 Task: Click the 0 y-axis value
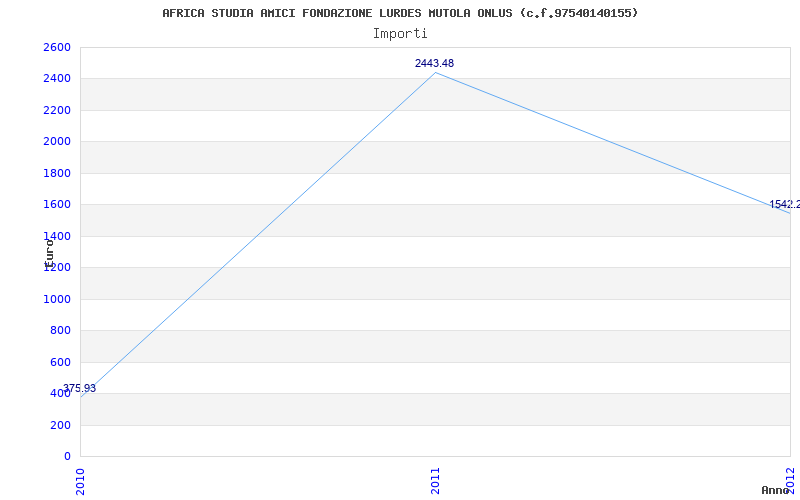point(67,457)
